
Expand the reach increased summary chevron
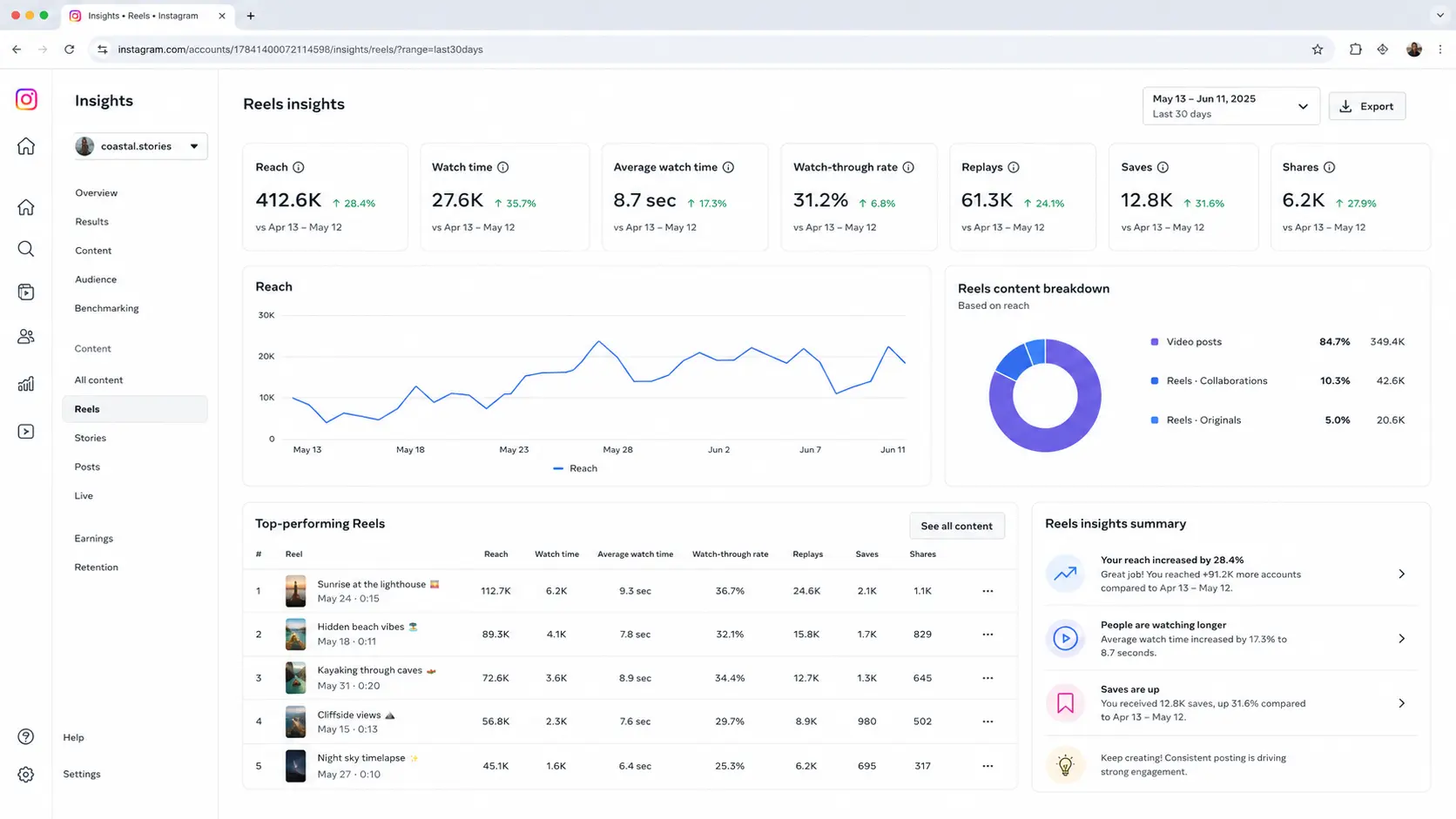pyautogui.click(x=1401, y=574)
